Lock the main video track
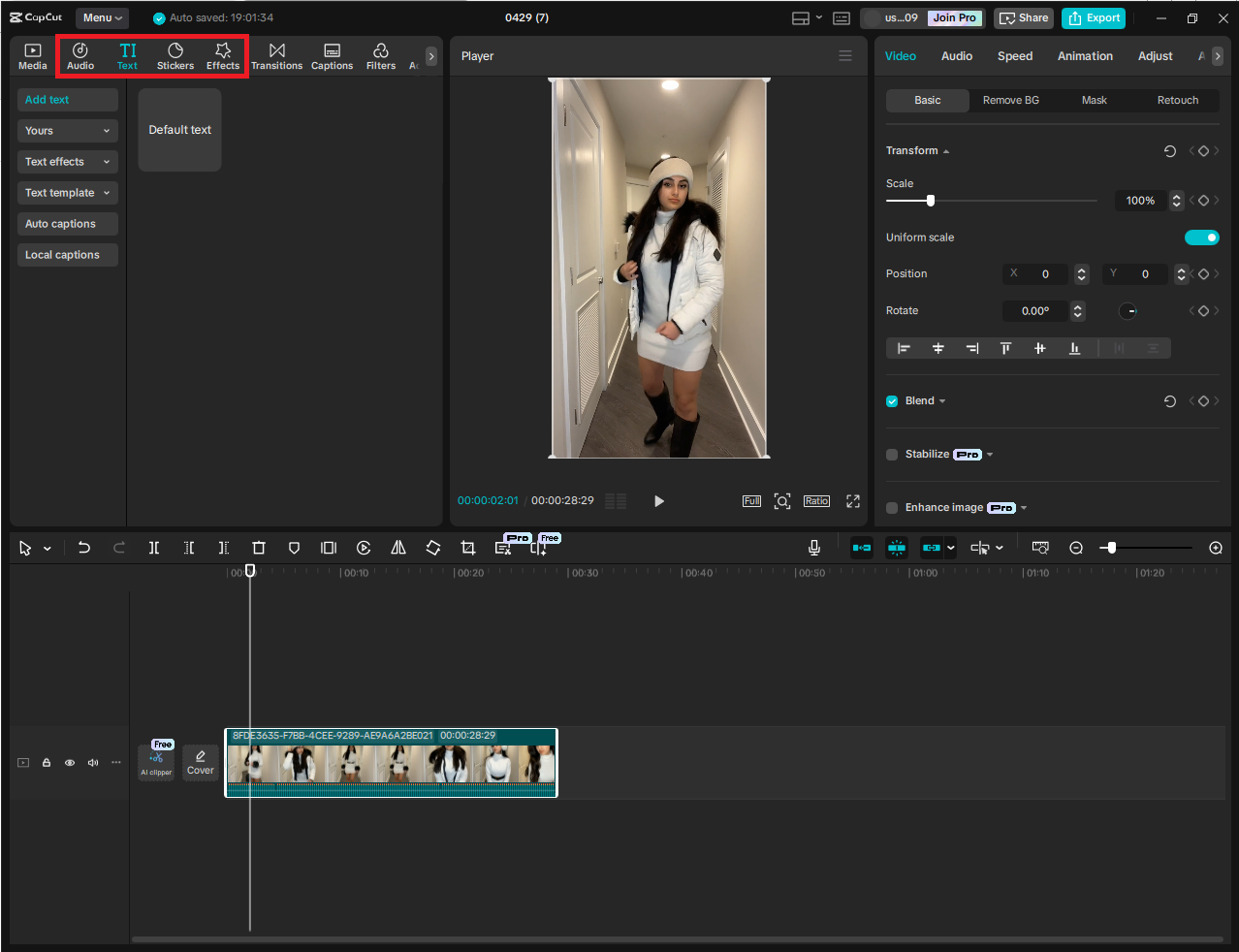1239x952 pixels. (x=47, y=763)
